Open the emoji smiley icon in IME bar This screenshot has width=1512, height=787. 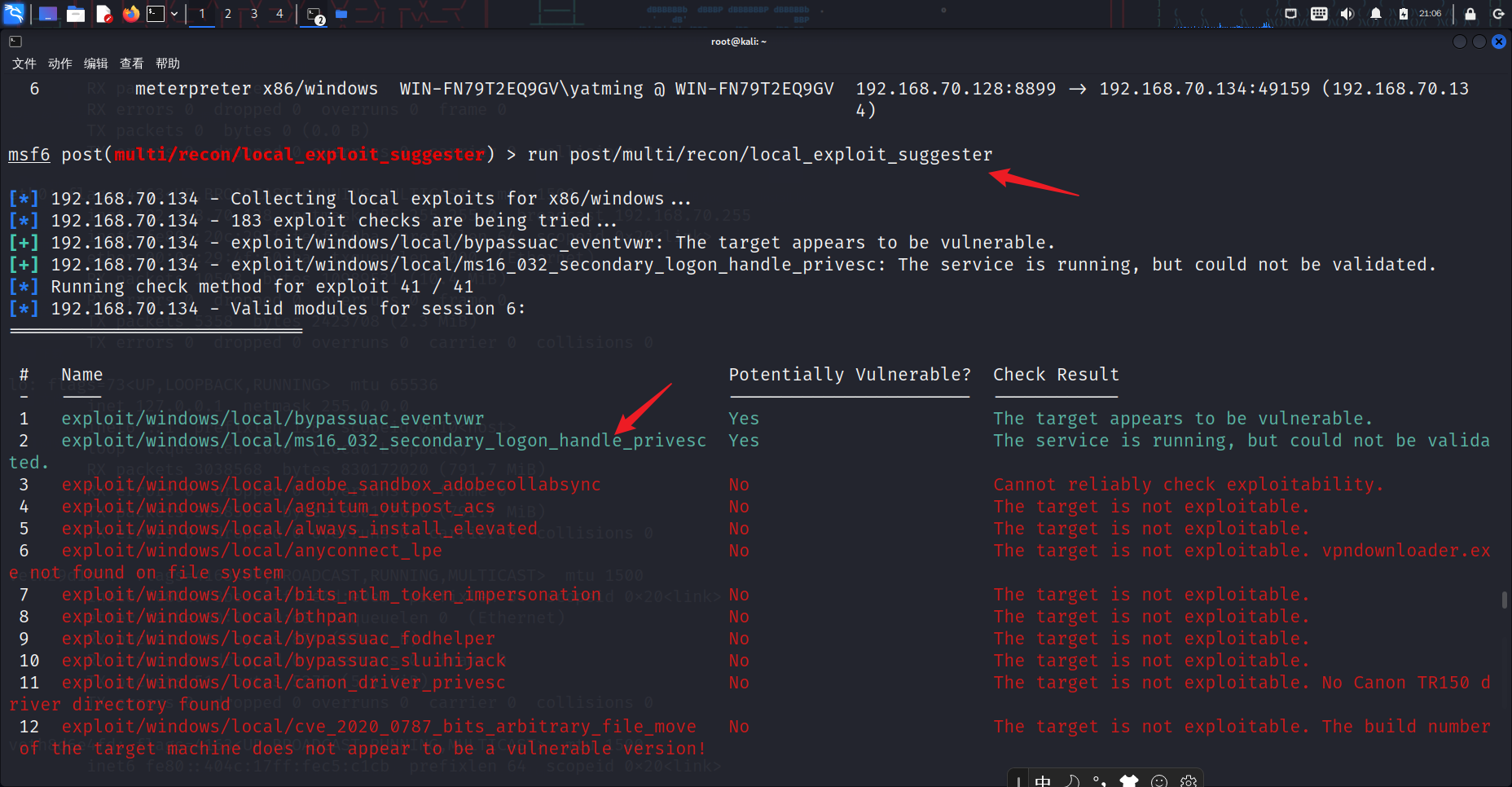(1159, 781)
